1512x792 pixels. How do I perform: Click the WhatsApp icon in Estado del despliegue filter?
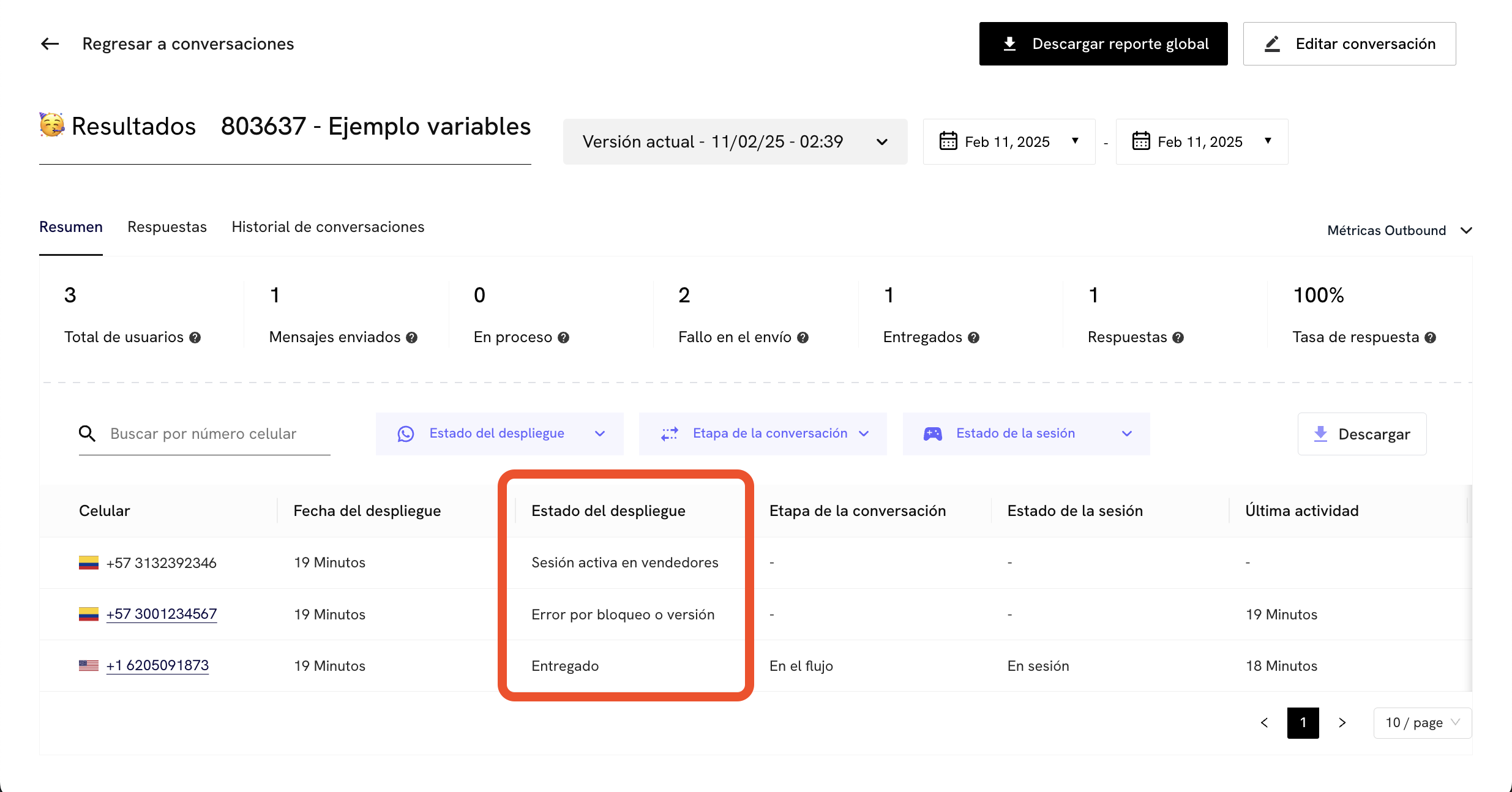(x=406, y=434)
